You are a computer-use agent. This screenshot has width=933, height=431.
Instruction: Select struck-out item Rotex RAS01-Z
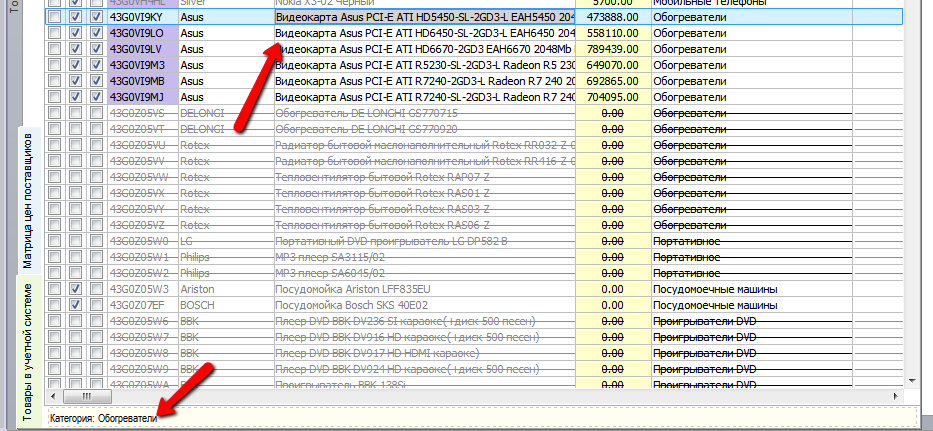click(425, 193)
